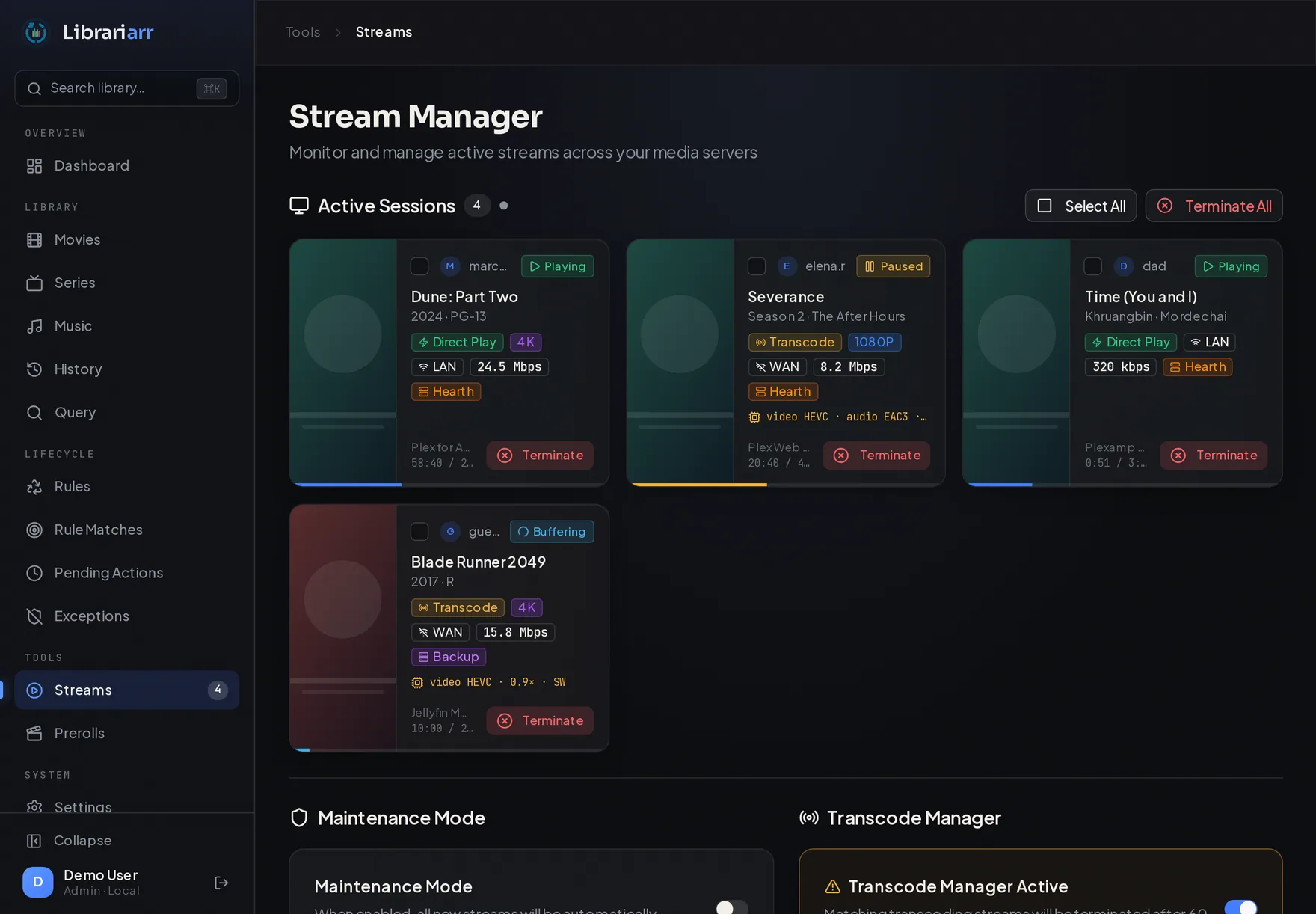
Task: Terminate the Time (You and I) stream
Action: 1214,456
